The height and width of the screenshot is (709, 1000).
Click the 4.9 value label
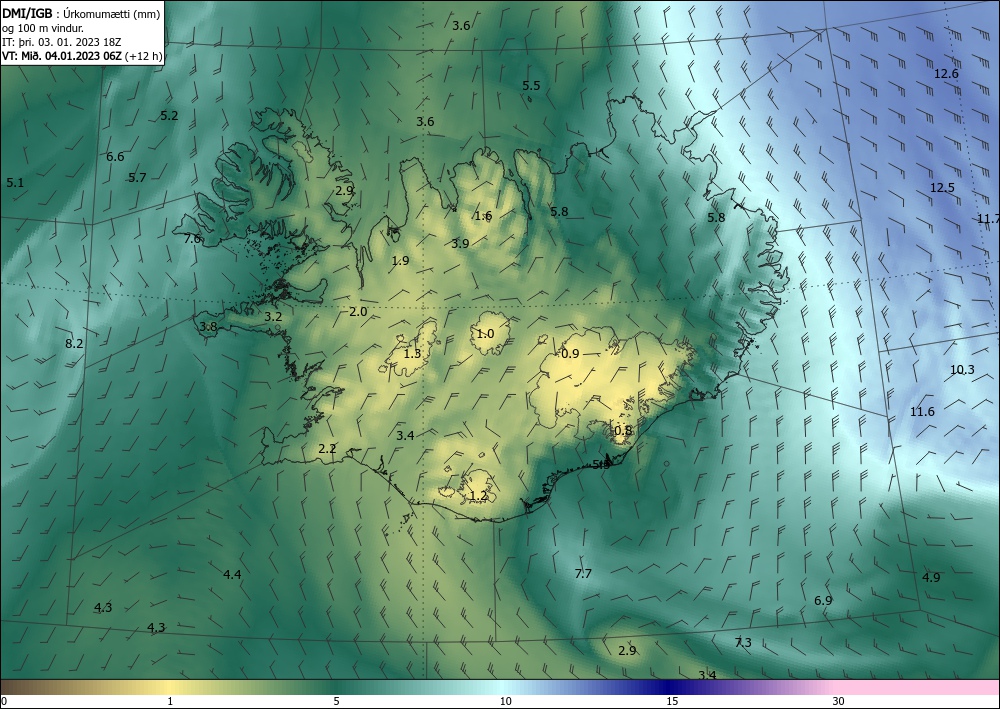click(931, 577)
